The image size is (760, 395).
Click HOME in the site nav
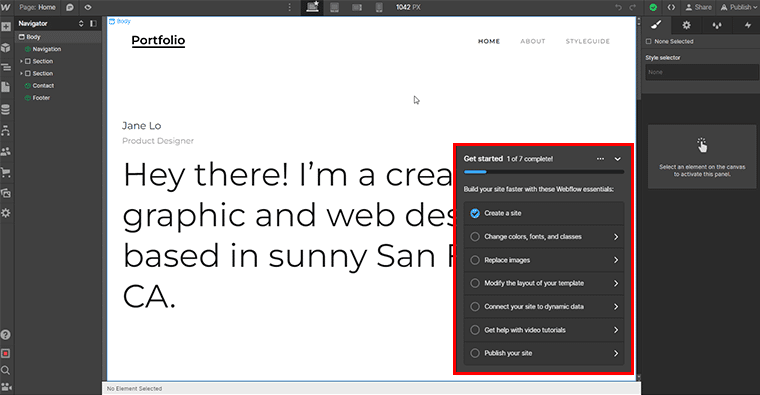click(x=489, y=42)
